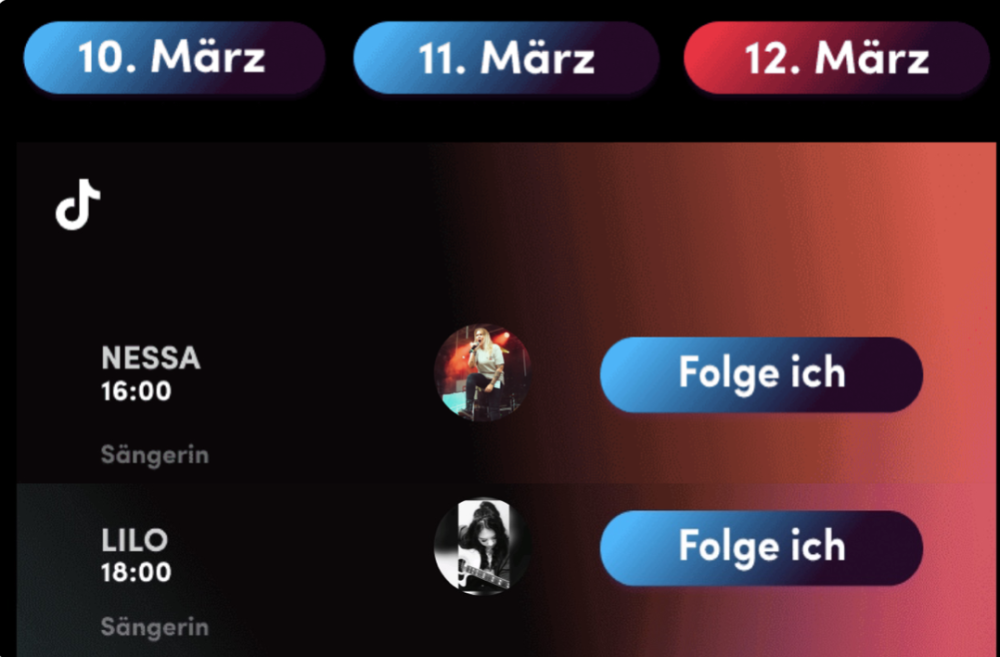The width and height of the screenshot is (1000, 657).
Task: Click the NESSA artist name
Action: (151, 358)
